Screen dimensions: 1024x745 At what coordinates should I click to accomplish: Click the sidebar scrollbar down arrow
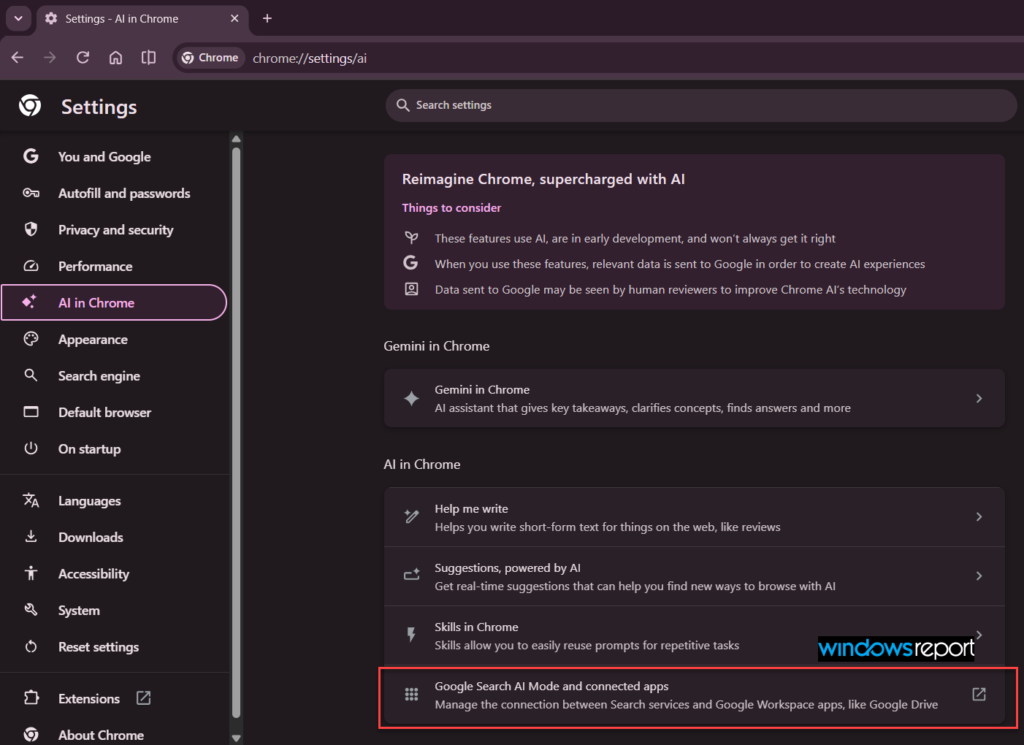pos(236,738)
